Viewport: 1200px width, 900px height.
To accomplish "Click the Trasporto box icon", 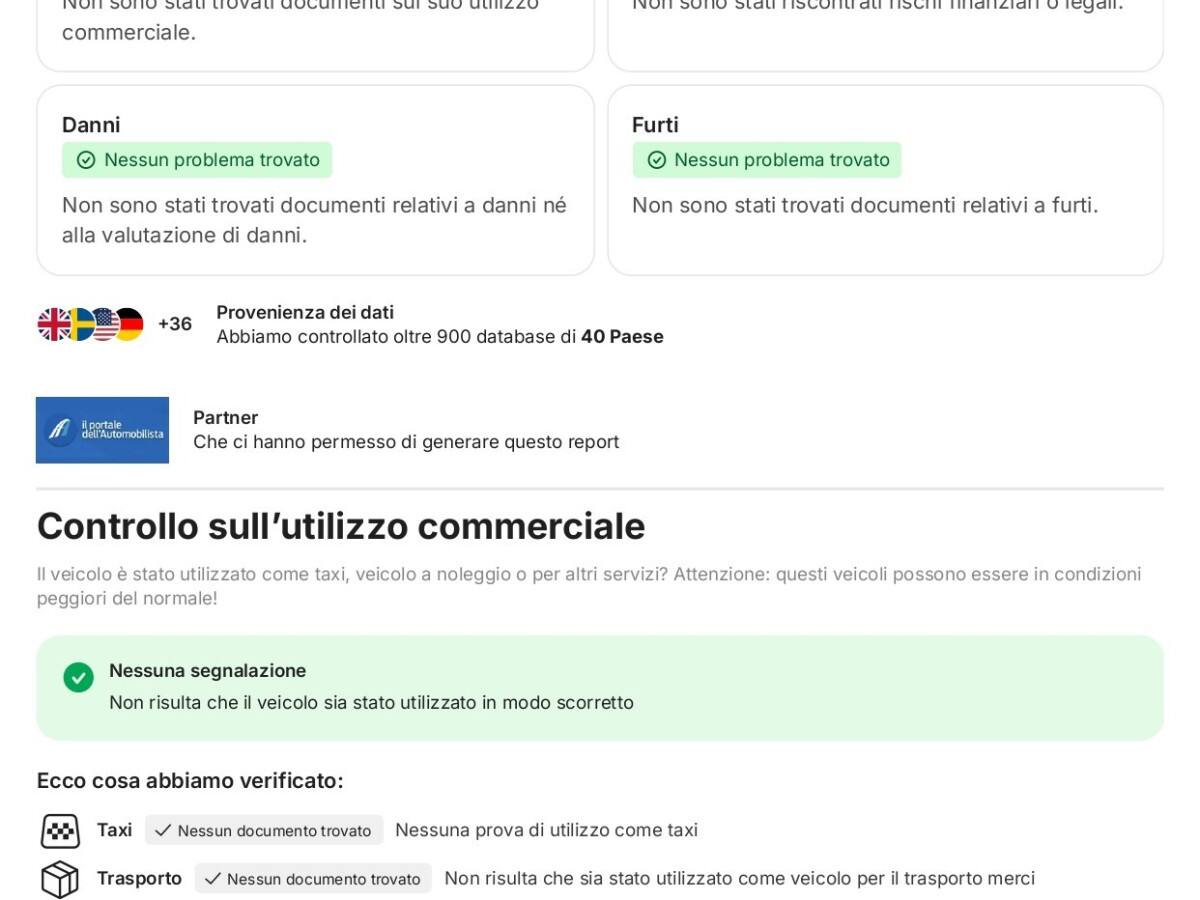I will pos(60,879).
